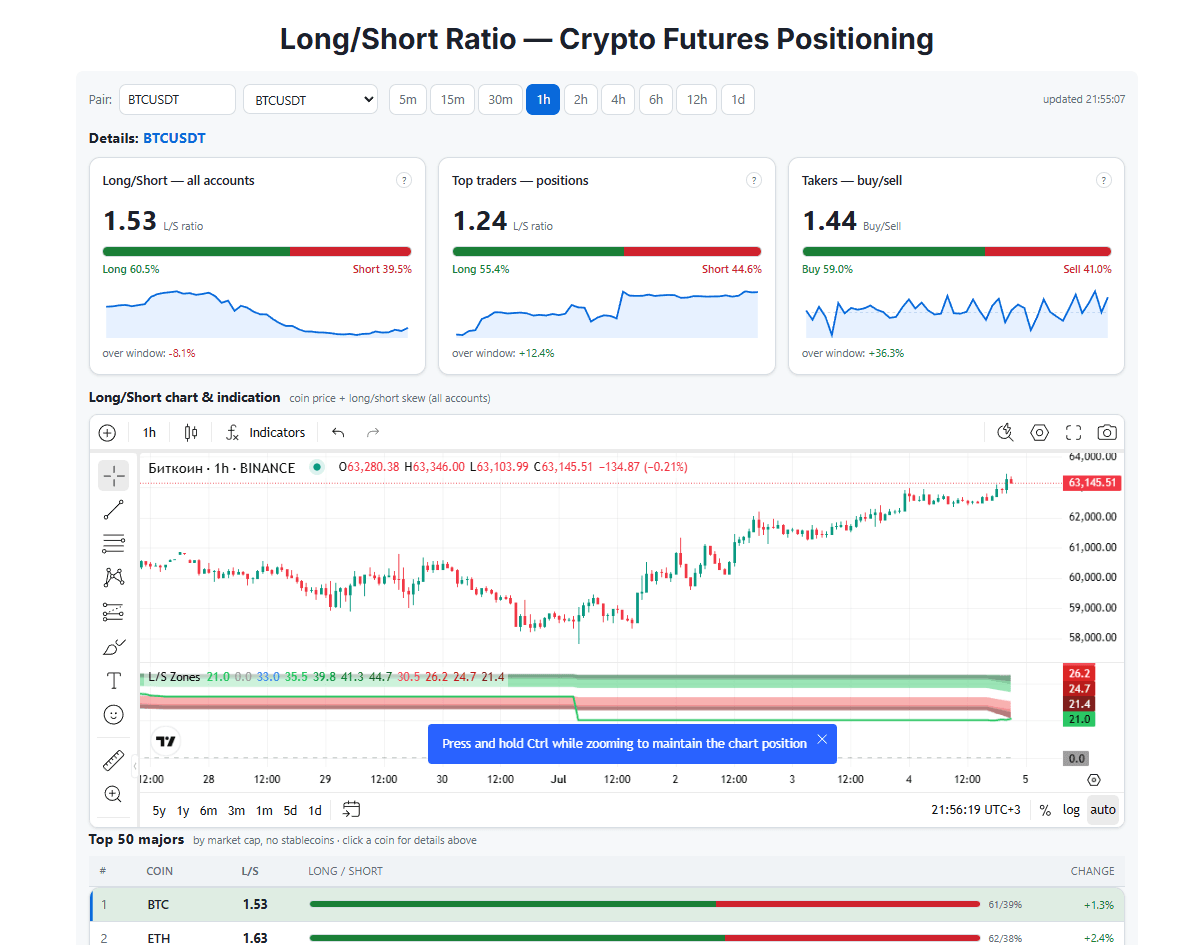Image resolution: width=1190 pixels, height=945 pixels.
Task: Take a chart snapshot with camera icon
Action: pyautogui.click(x=1107, y=433)
